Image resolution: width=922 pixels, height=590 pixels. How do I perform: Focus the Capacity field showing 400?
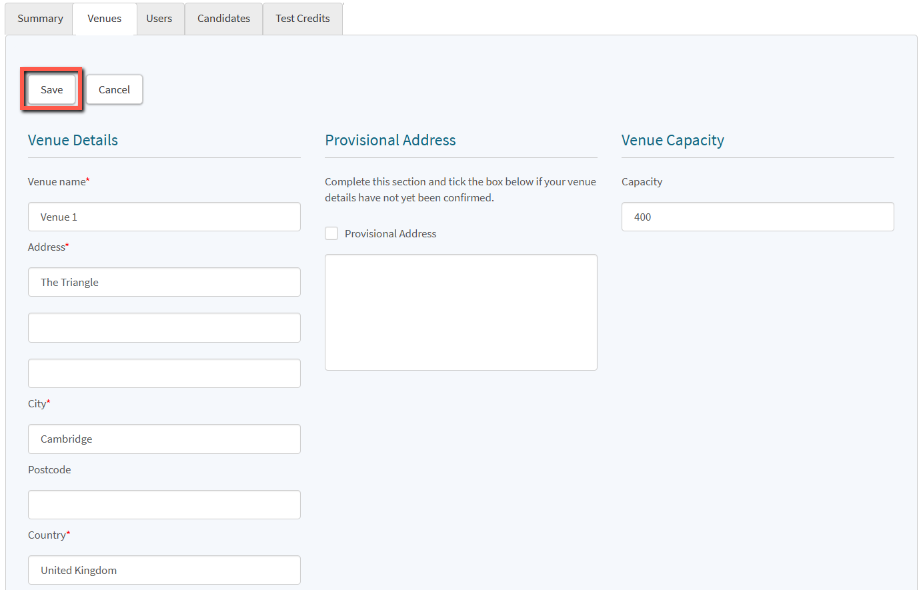757,217
